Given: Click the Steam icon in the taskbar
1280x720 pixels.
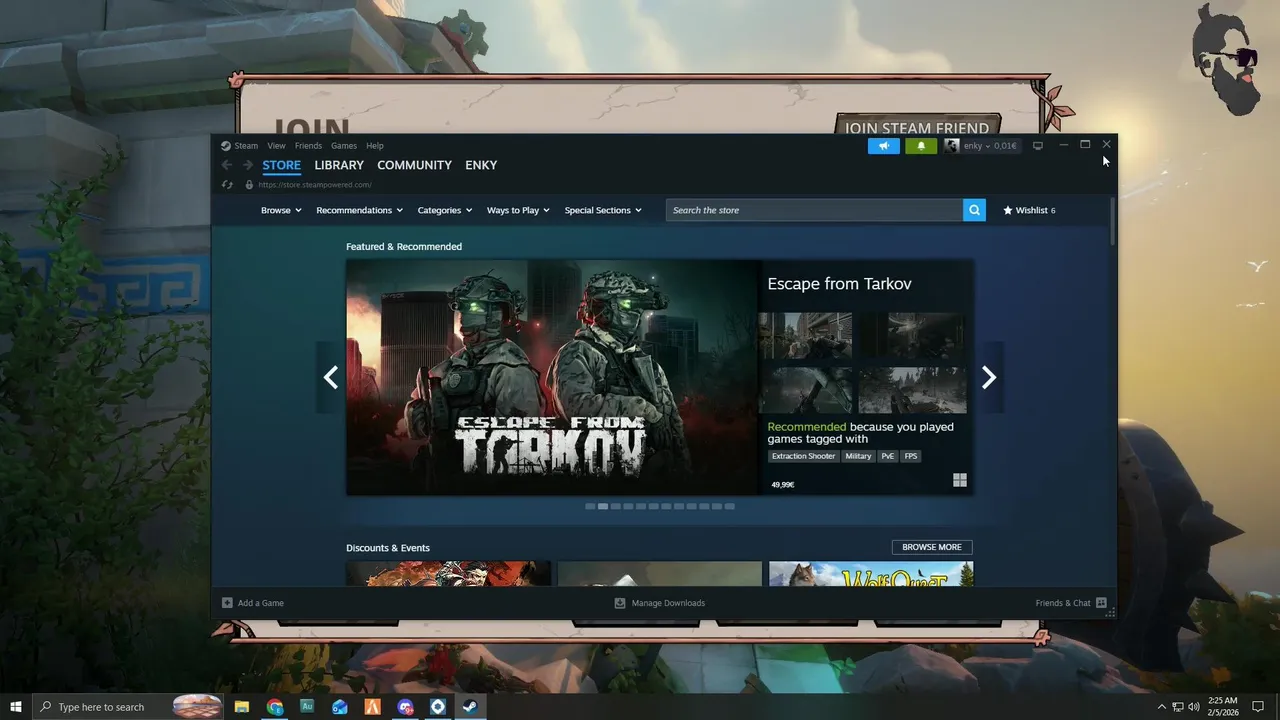Looking at the screenshot, I should tap(470, 707).
